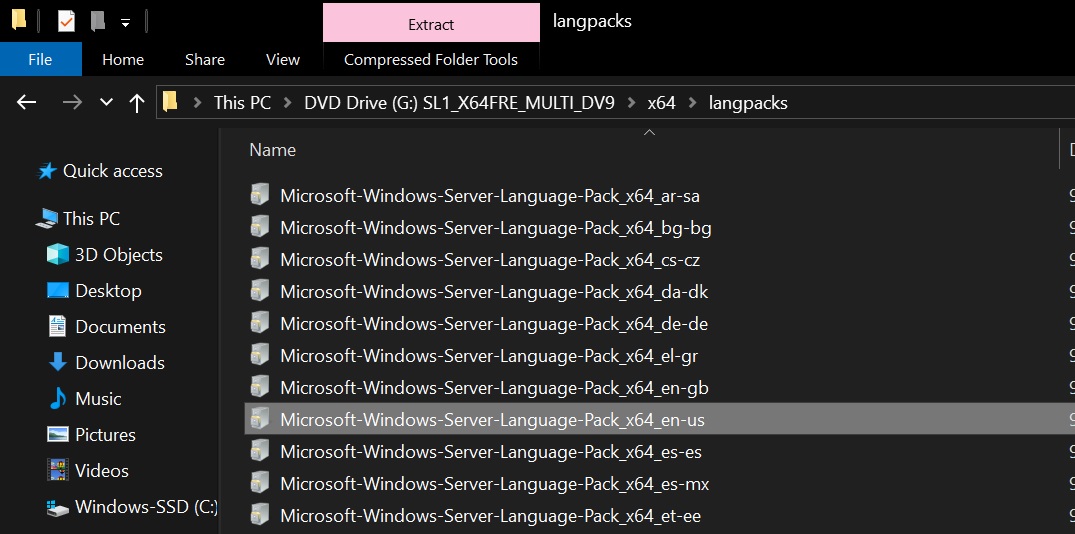Click the cabinet icon of bg-bg file
Screen dimensions: 1075x534
click(260, 226)
